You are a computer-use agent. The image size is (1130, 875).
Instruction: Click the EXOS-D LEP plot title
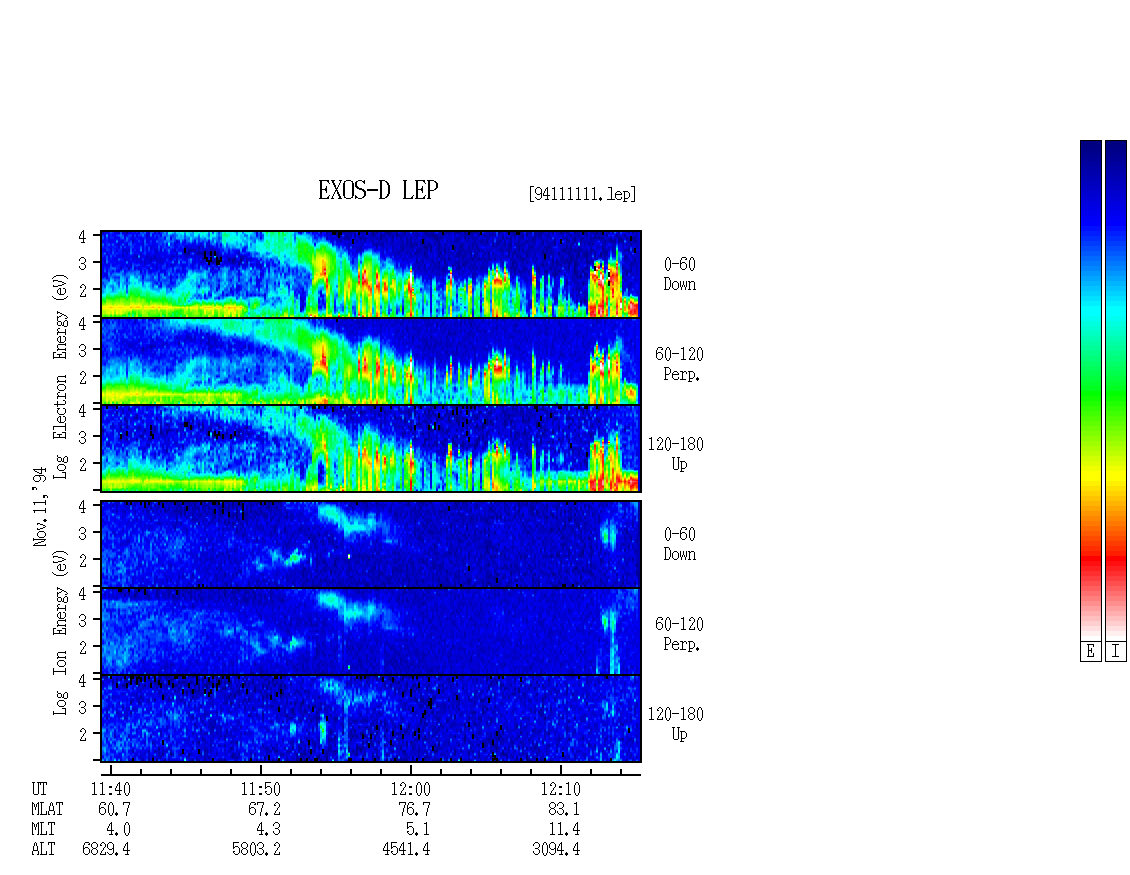tap(378, 190)
